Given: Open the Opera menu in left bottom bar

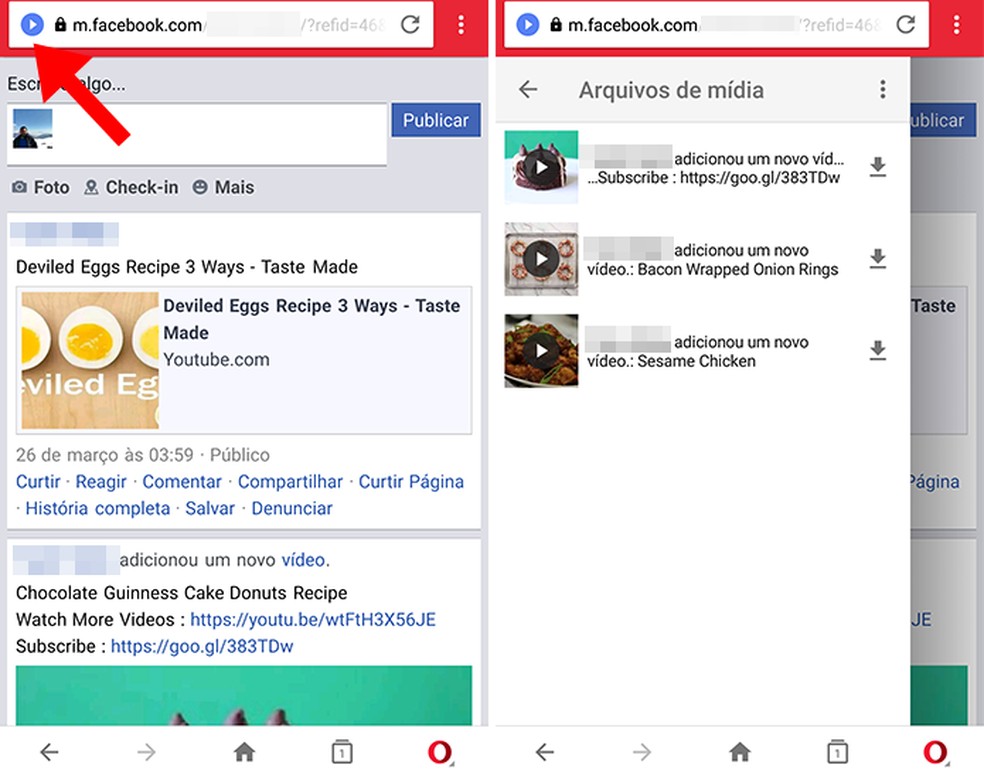Looking at the screenshot, I should coord(441,752).
